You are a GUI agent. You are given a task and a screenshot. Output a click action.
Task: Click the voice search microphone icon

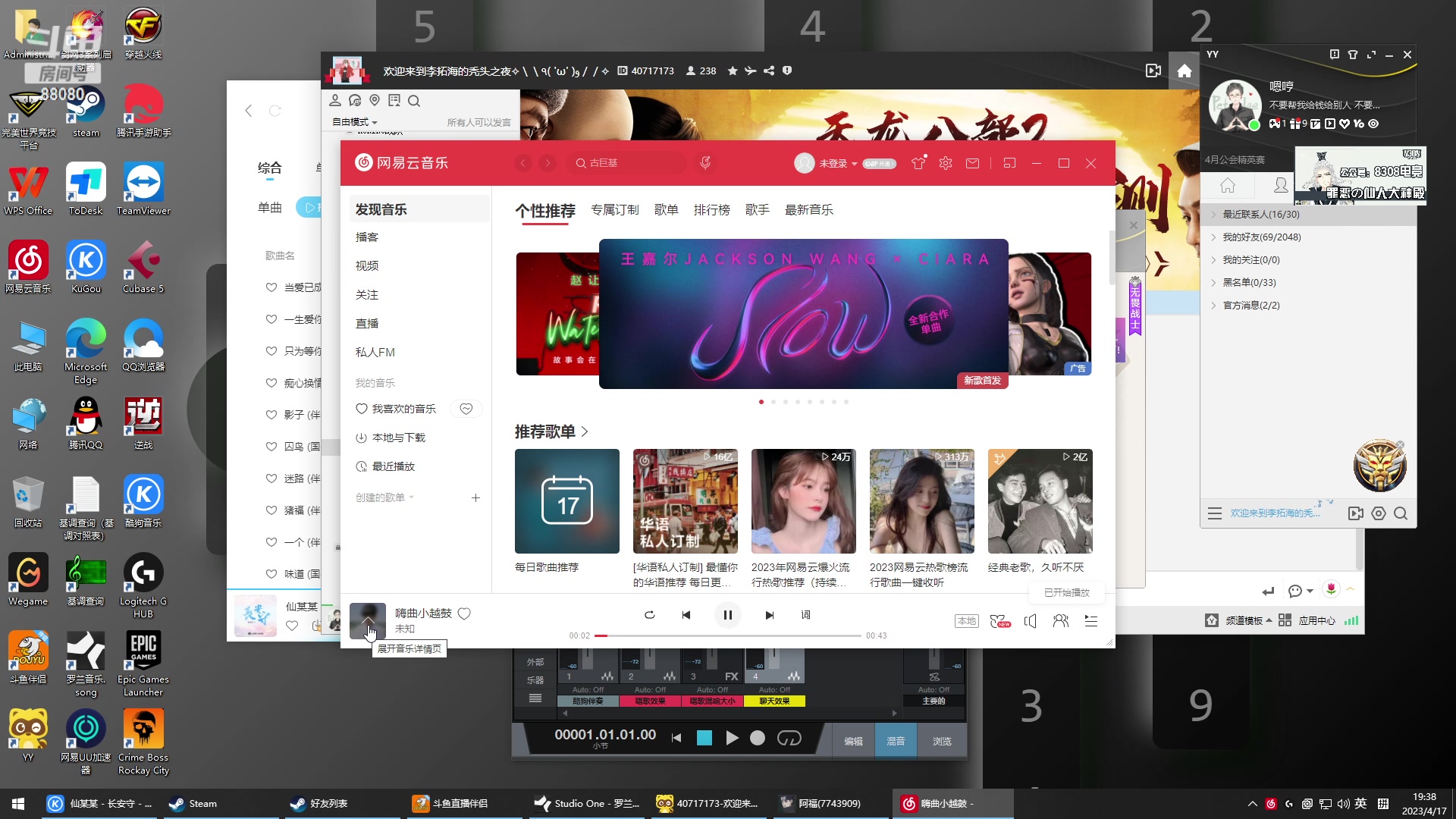pos(705,163)
